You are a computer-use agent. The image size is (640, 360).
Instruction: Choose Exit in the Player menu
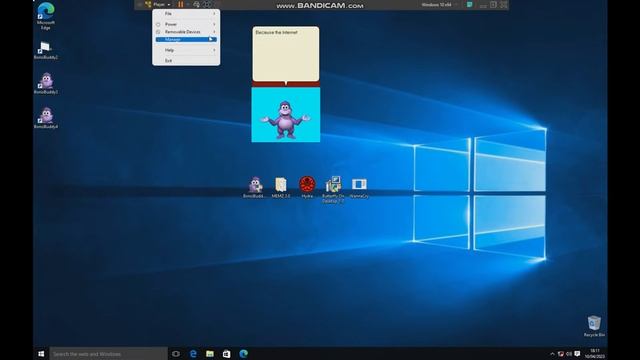click(x=186, y=60)
